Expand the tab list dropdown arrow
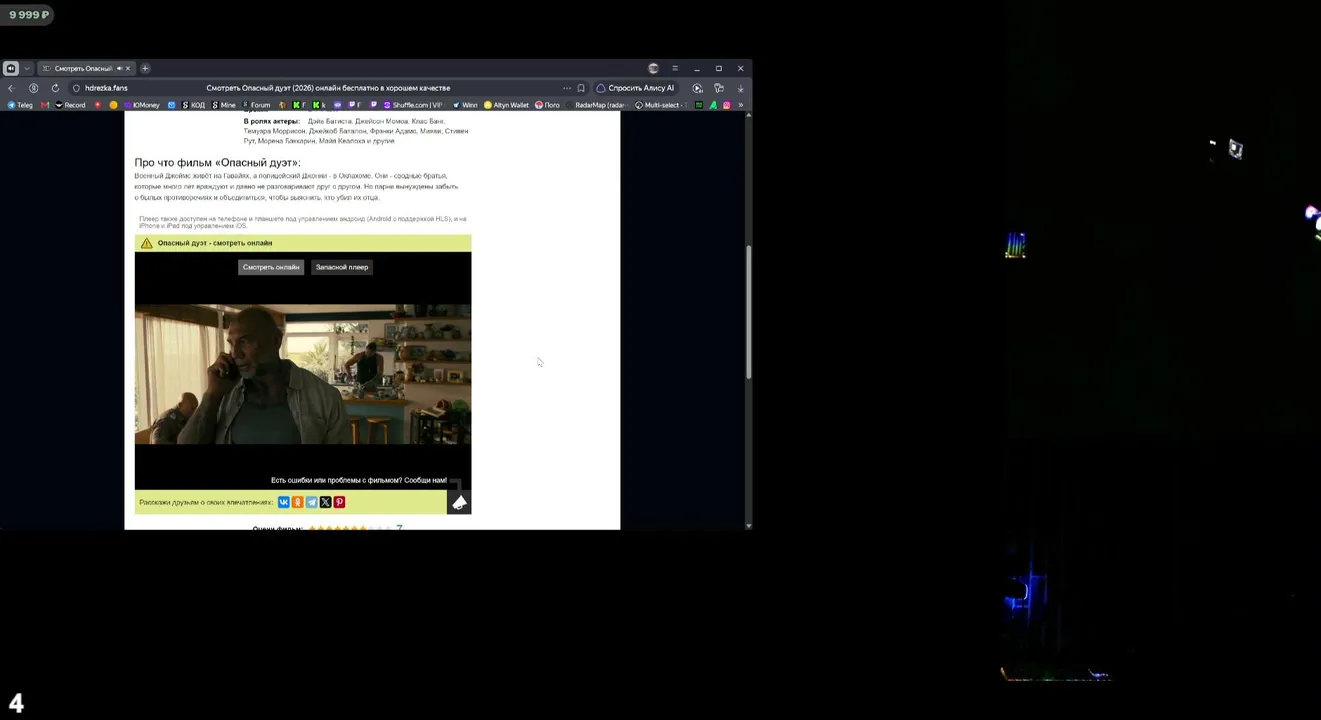This screenshot has height=720, width=1321. [27, 68]
